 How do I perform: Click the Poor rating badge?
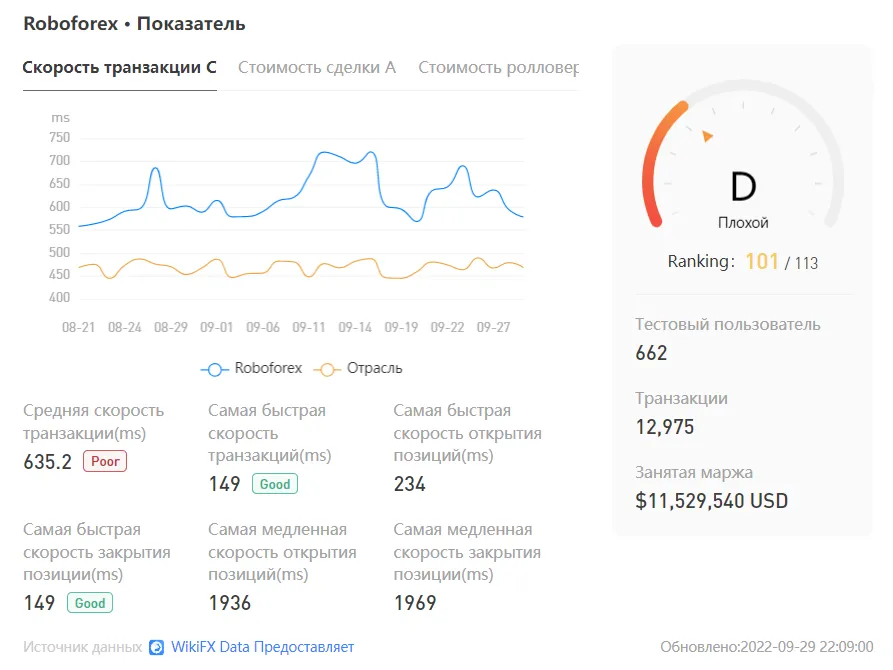click(105, 461)
